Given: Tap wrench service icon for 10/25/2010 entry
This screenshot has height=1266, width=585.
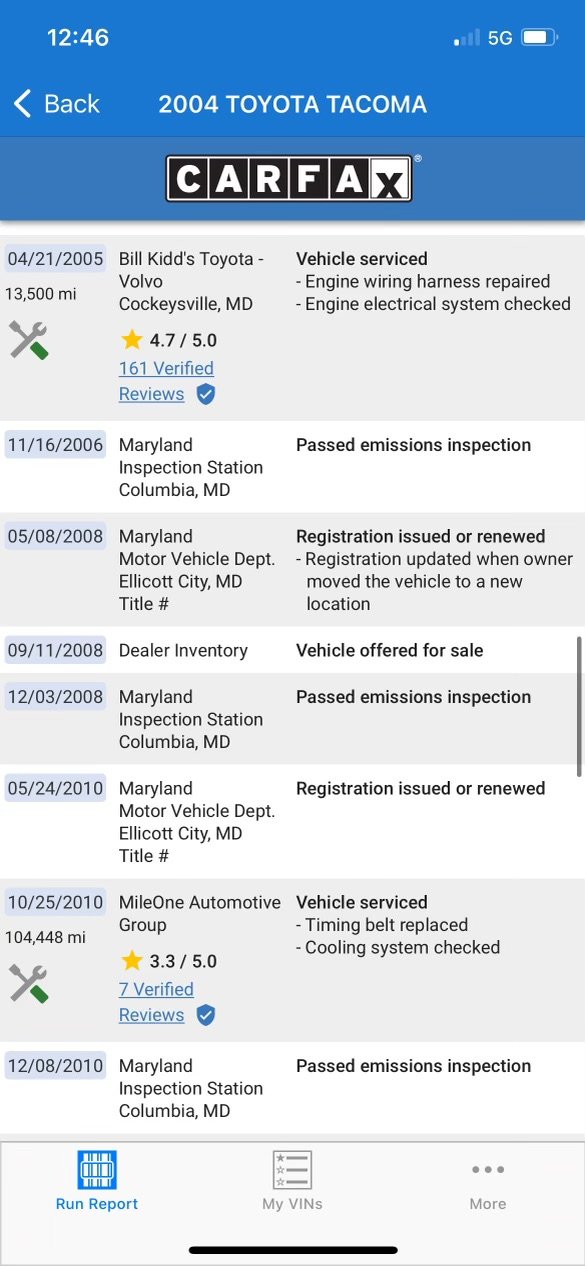Looking at the screenshot, I should coord(29,984).
